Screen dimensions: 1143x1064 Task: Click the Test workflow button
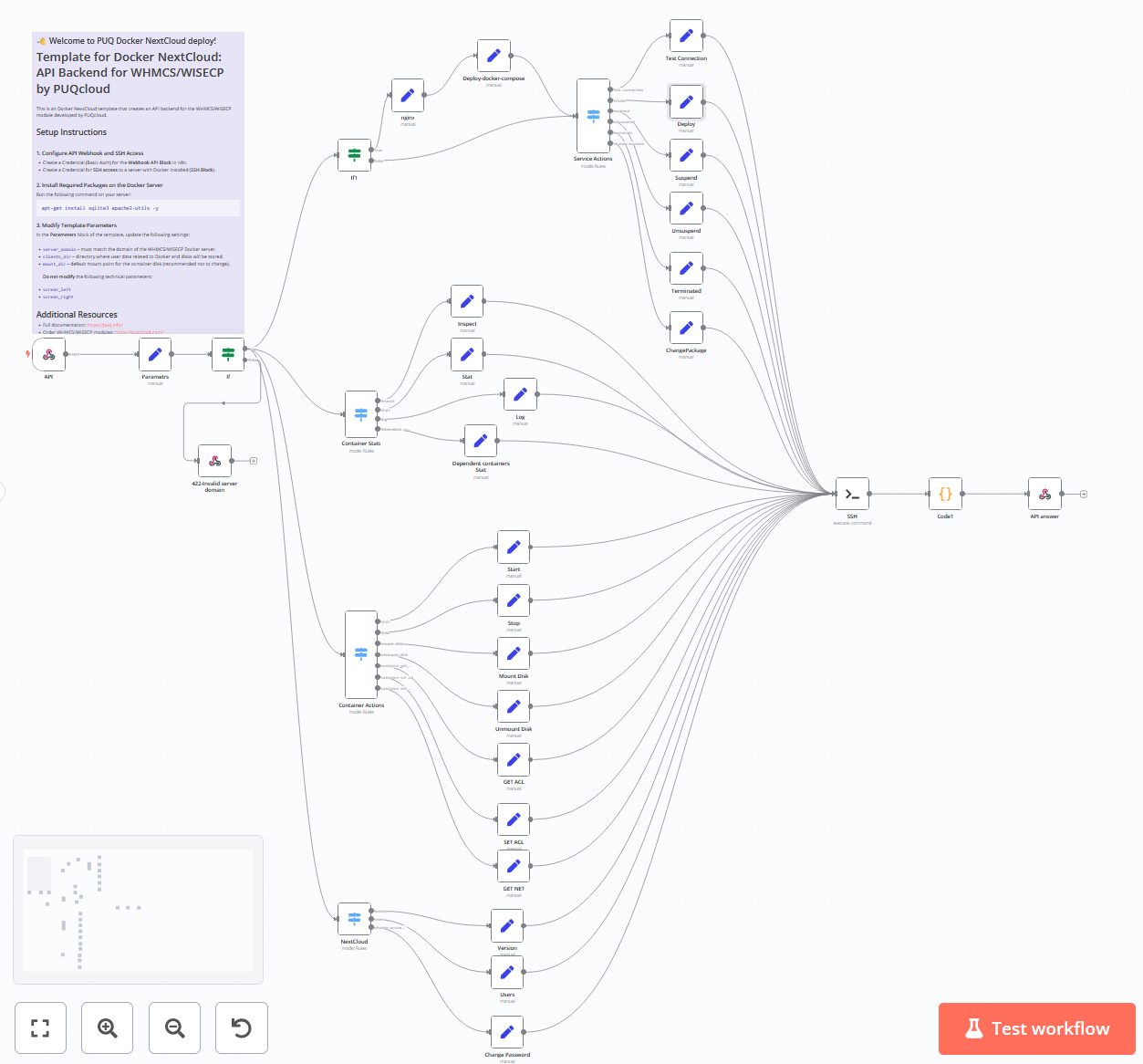(x=1036, y=1028)
